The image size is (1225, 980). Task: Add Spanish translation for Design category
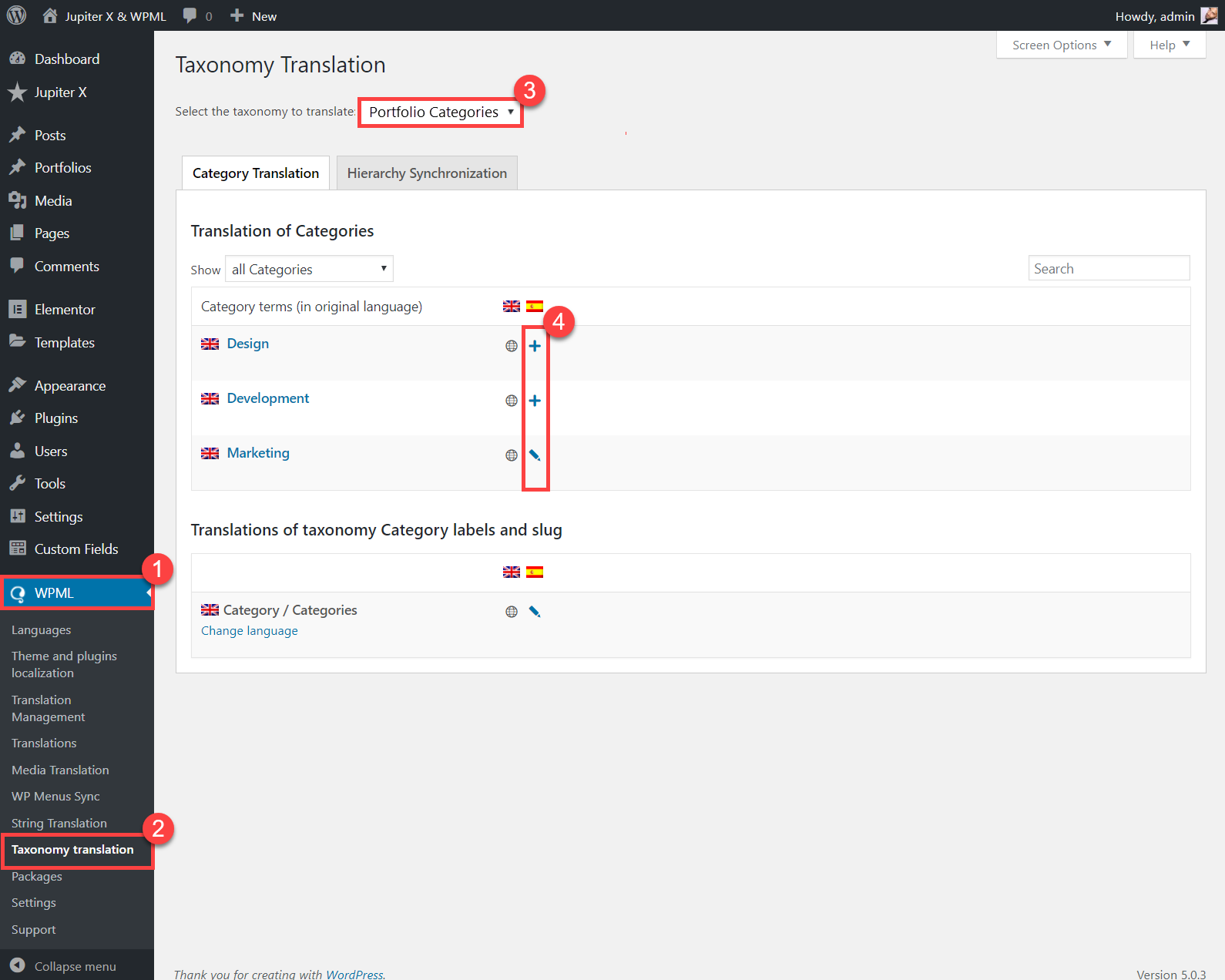pyautogui.click(x=535, y=346)
